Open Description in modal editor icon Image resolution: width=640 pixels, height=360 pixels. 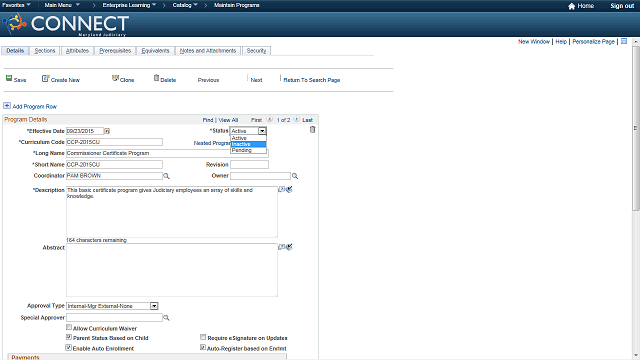click(x=281, y=189)
